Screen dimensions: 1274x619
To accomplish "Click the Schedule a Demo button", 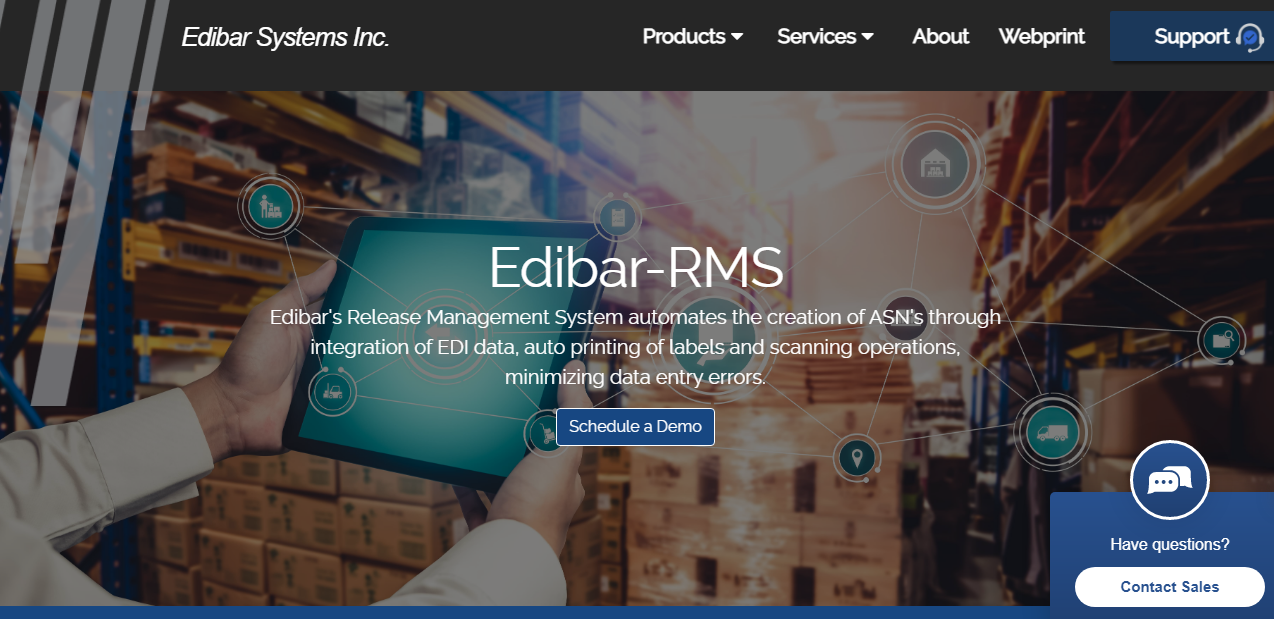I will point(636,426).
